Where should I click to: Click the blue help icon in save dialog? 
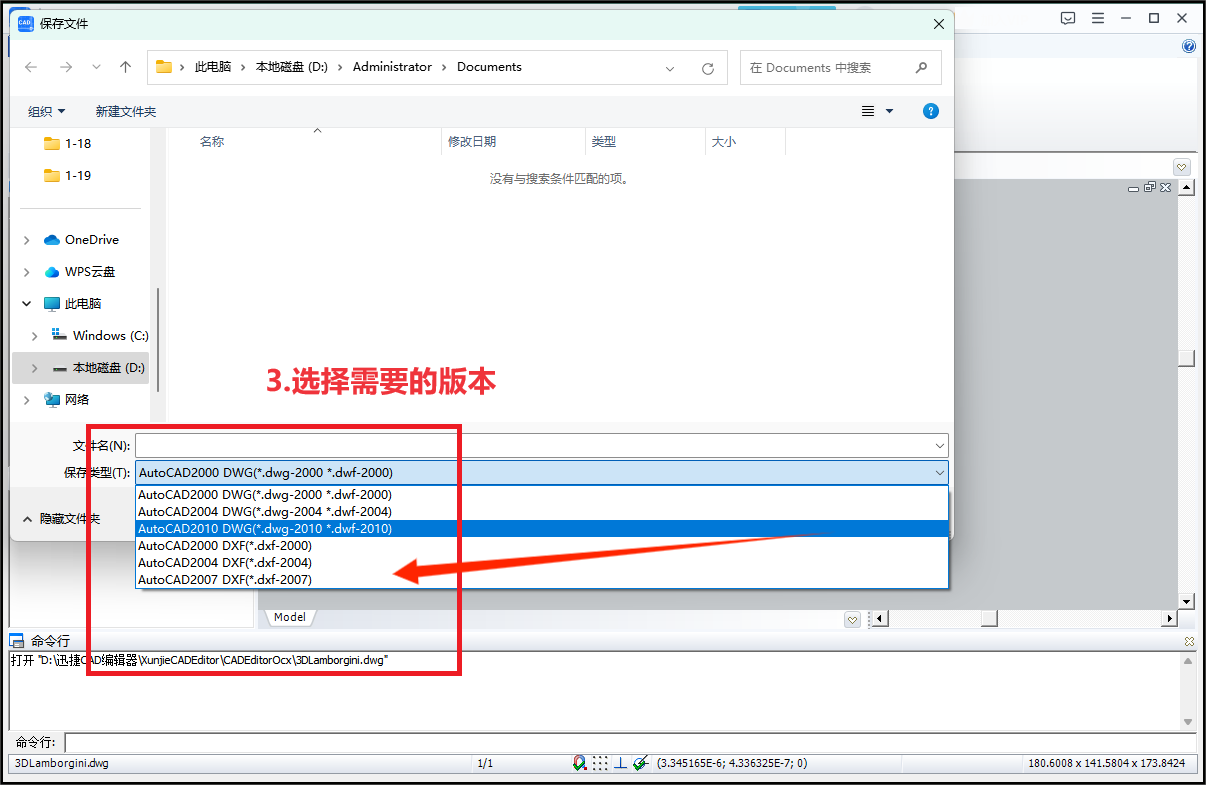pyautogui.click(x=931, y=111)
